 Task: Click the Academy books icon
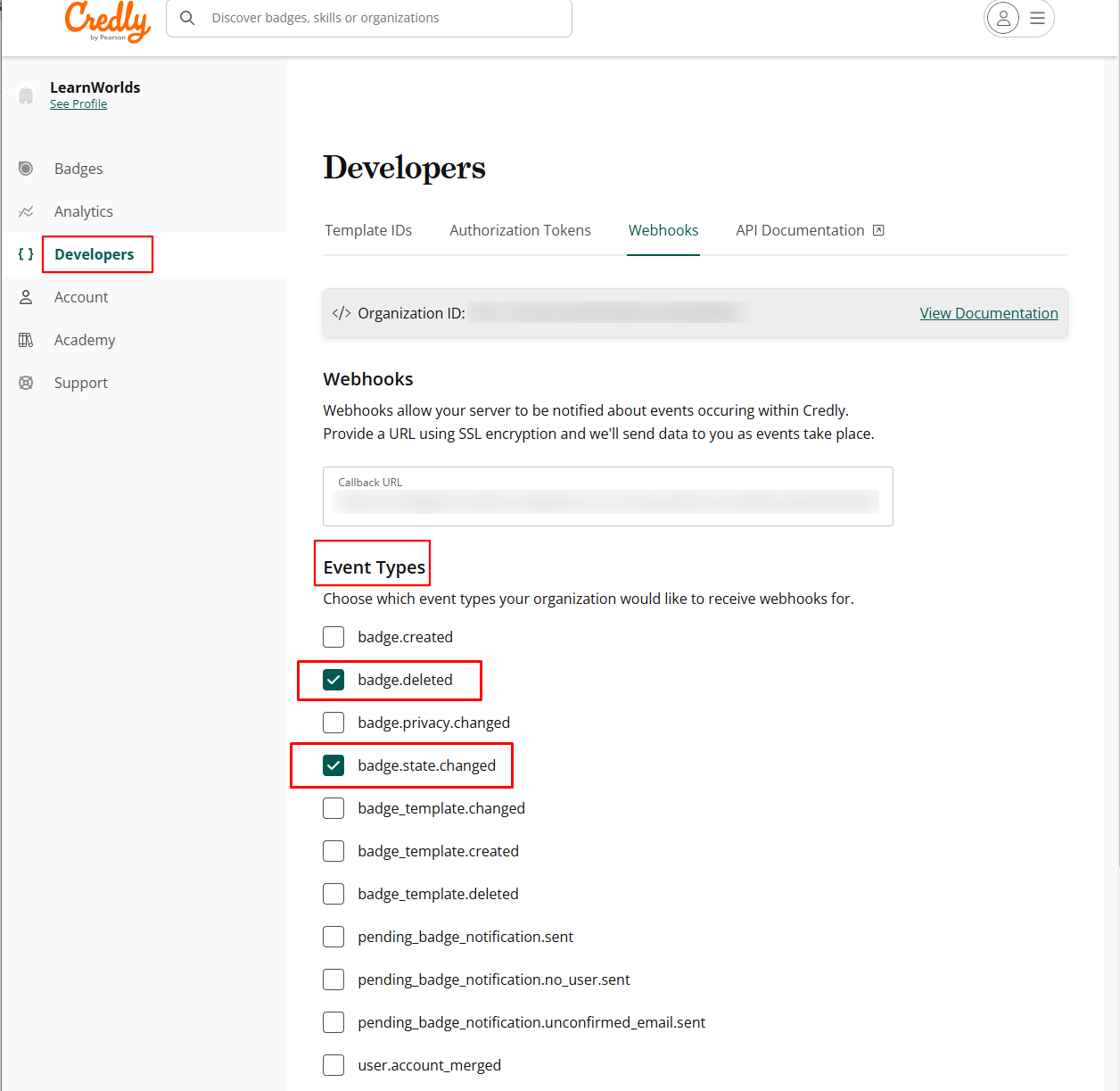pos(26,340)
